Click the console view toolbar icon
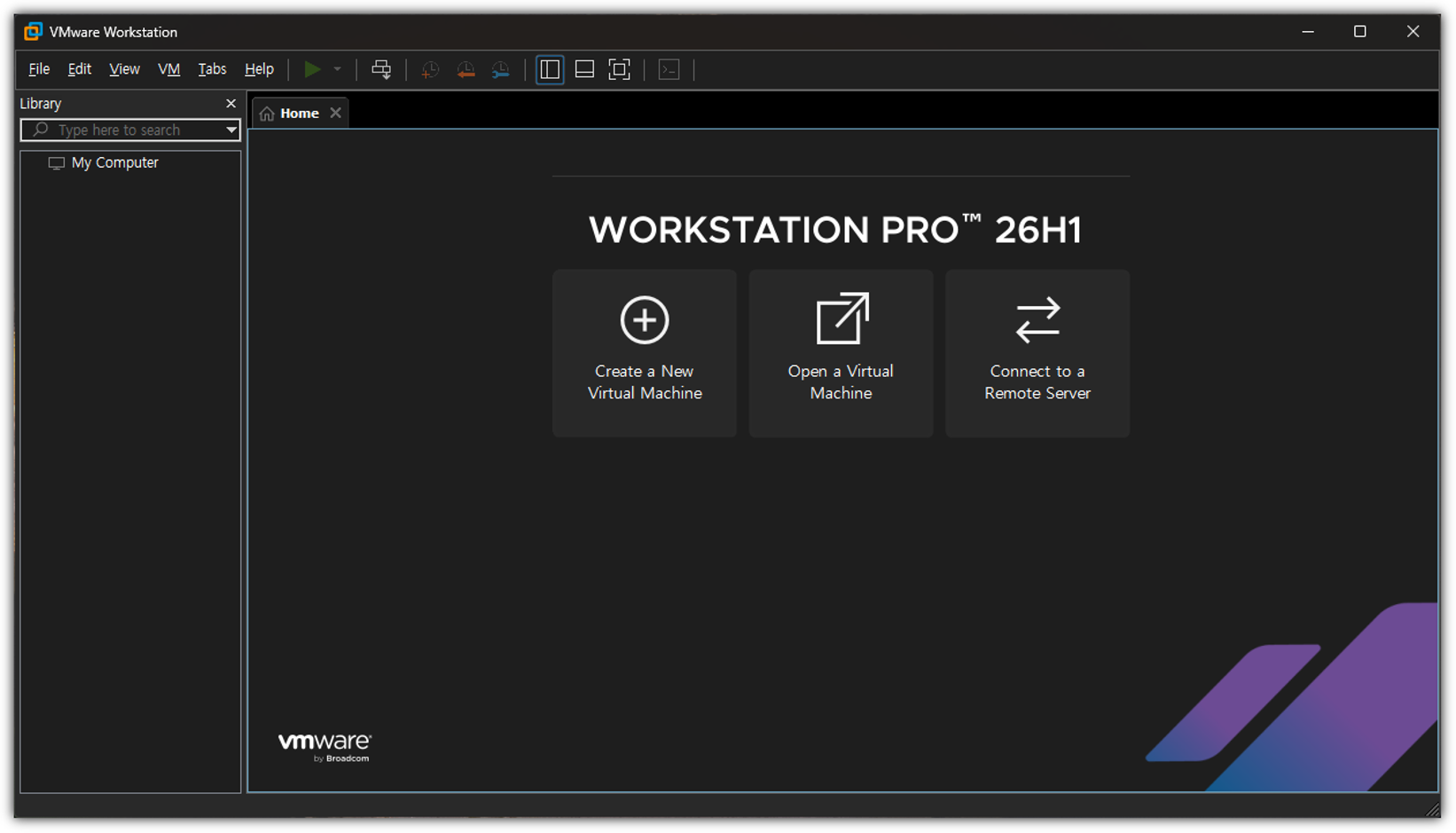This screenshot has height=833, width=1456. [669, 69]
